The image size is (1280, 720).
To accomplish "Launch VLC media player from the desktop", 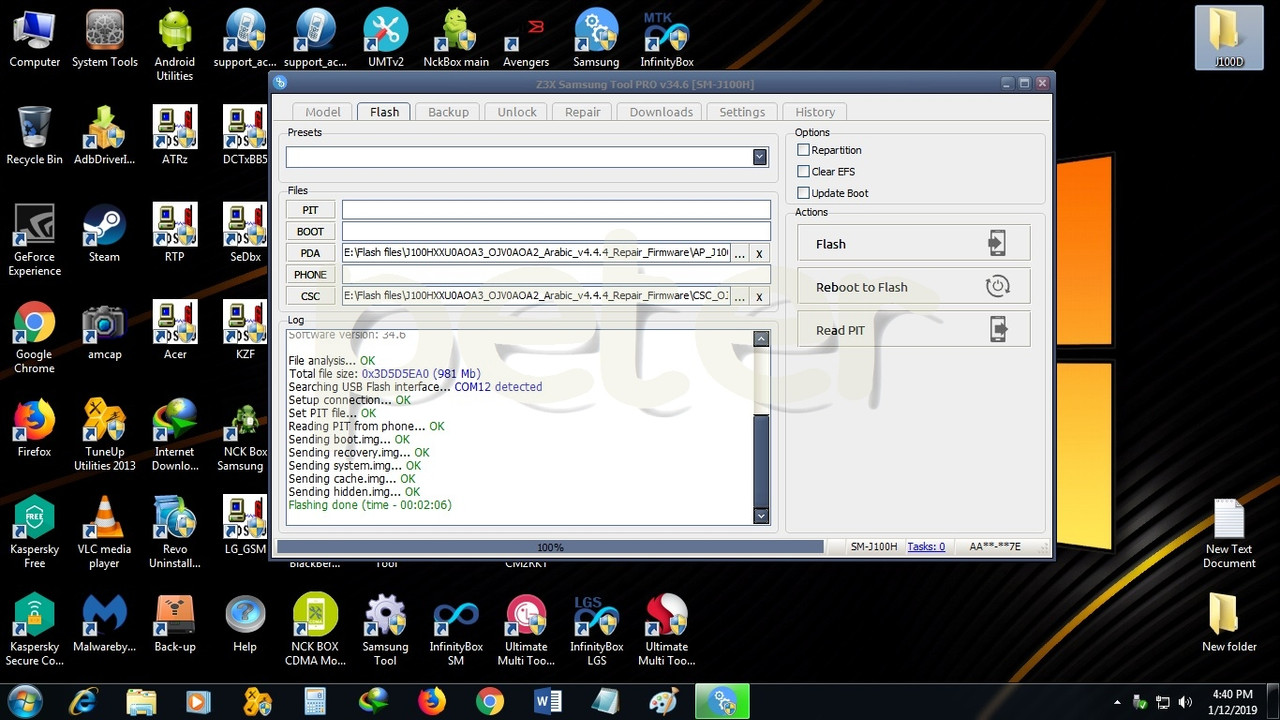I will pyautogui.click(x=104, y=533).
